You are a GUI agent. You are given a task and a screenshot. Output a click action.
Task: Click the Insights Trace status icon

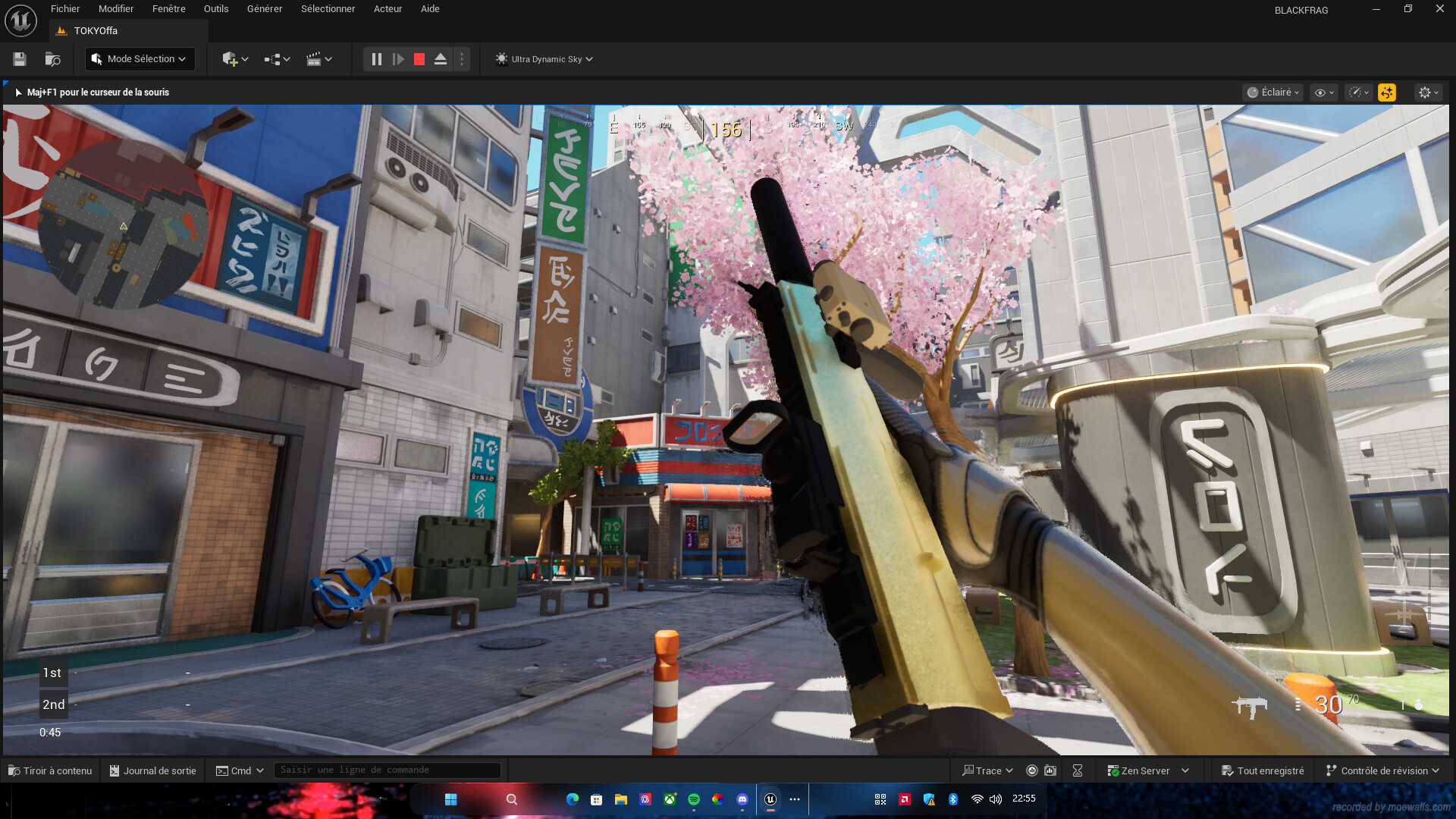click(1031, 770)
